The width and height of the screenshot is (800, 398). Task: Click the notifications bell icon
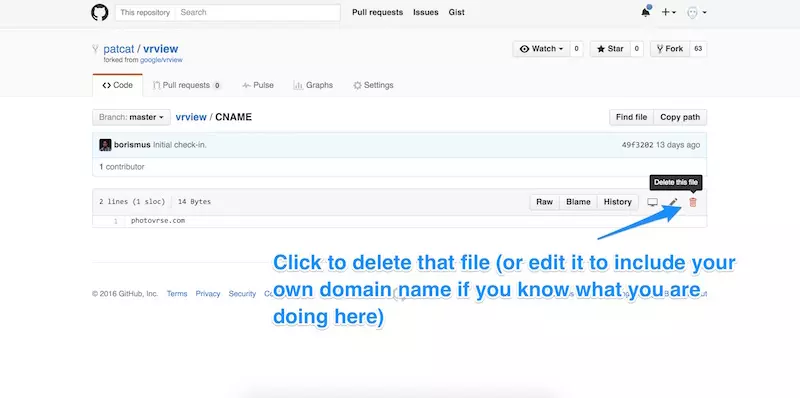click(x=646, y=12)
